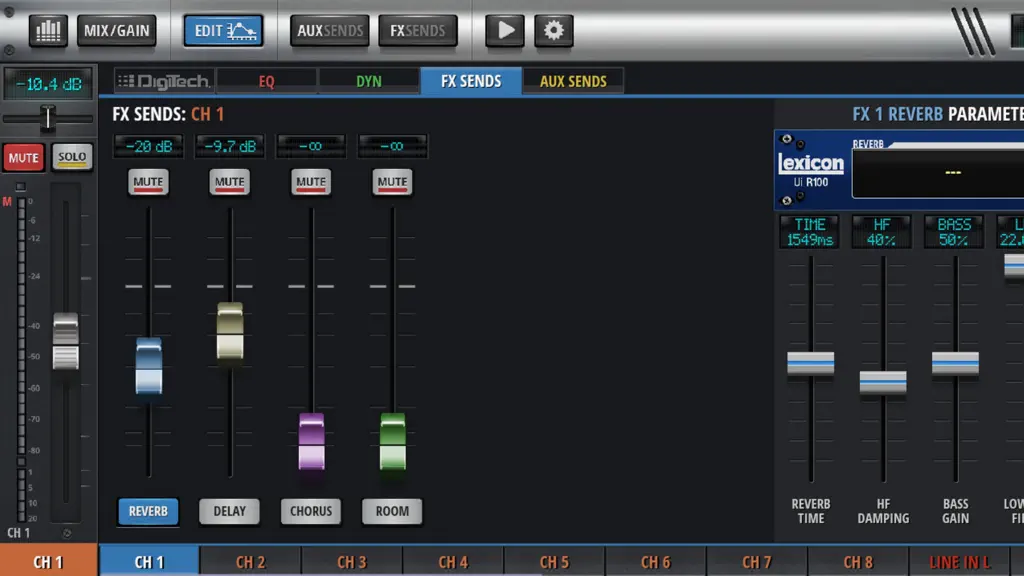The width and height of the screenshot is (1024, 576).
Task: Toggle the channel SOLO button
Action: tap(72, 157)
